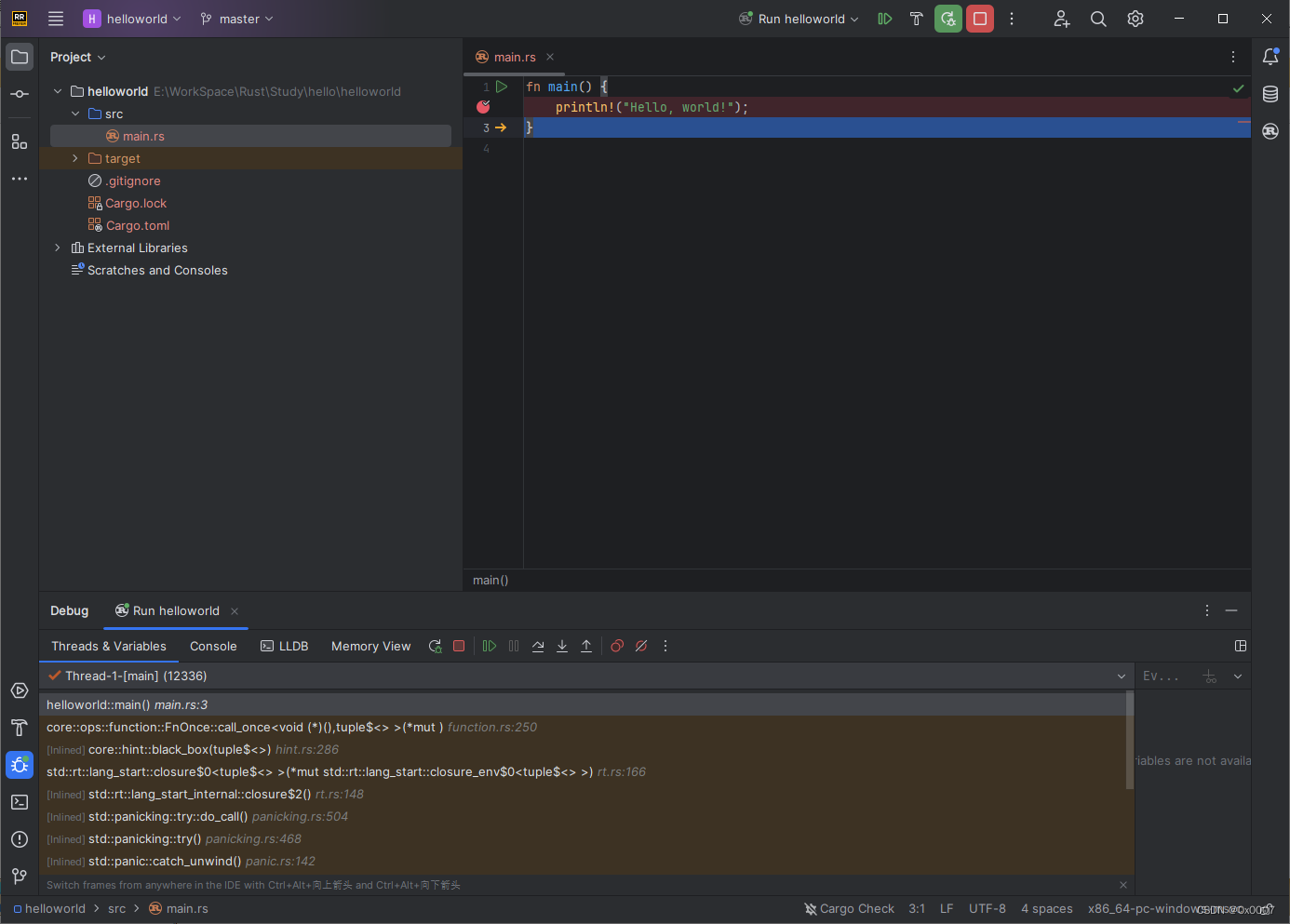Click the Step Over icon in debug toolbar
1290x924 pixels.
[x=538, y=646]
